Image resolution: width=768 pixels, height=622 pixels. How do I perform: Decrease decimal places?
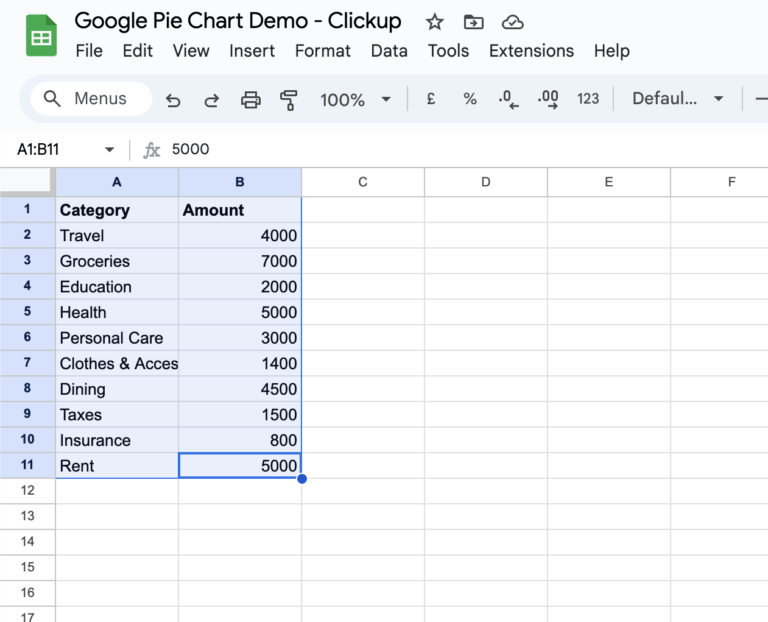point(508,99)
